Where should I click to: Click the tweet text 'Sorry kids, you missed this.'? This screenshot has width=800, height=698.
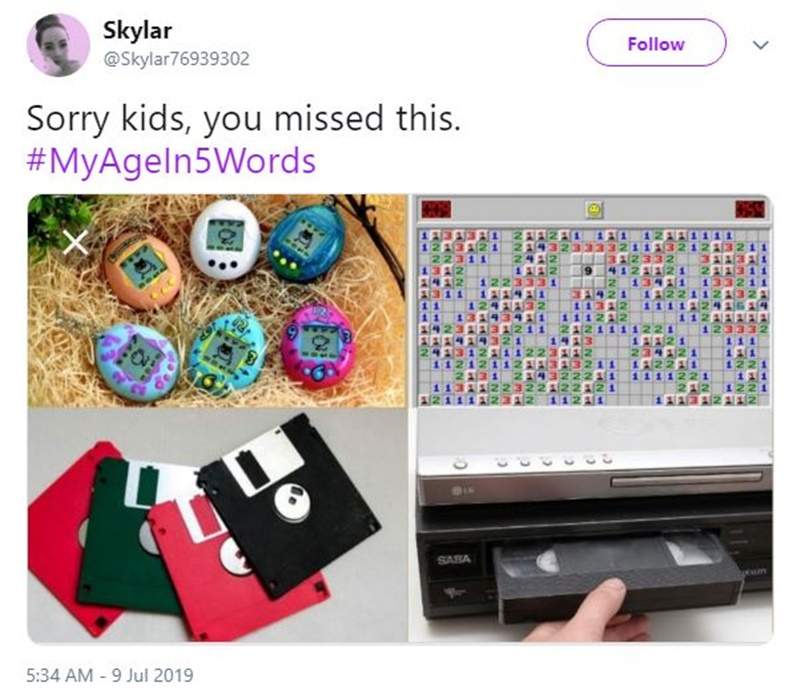point(243,118)
